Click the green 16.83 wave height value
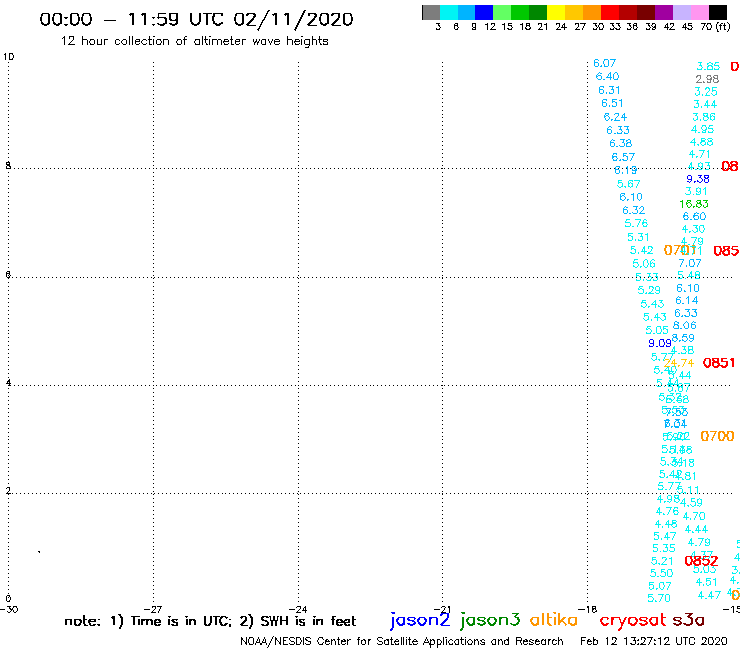The height and width of the screenshot is (650, 740). [694, 204]
